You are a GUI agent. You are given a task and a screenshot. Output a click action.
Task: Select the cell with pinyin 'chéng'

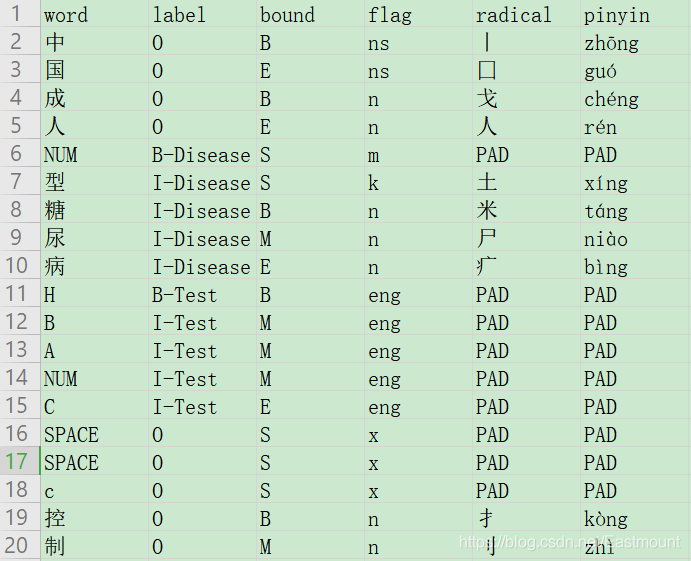coord(611,99)
